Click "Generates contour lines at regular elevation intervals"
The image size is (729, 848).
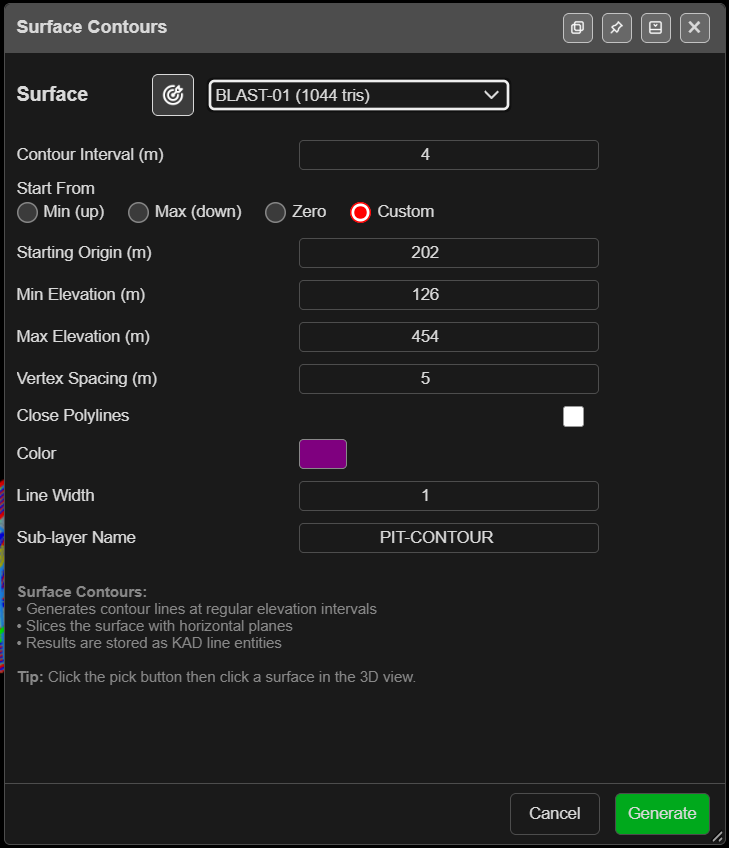point(201,609)
